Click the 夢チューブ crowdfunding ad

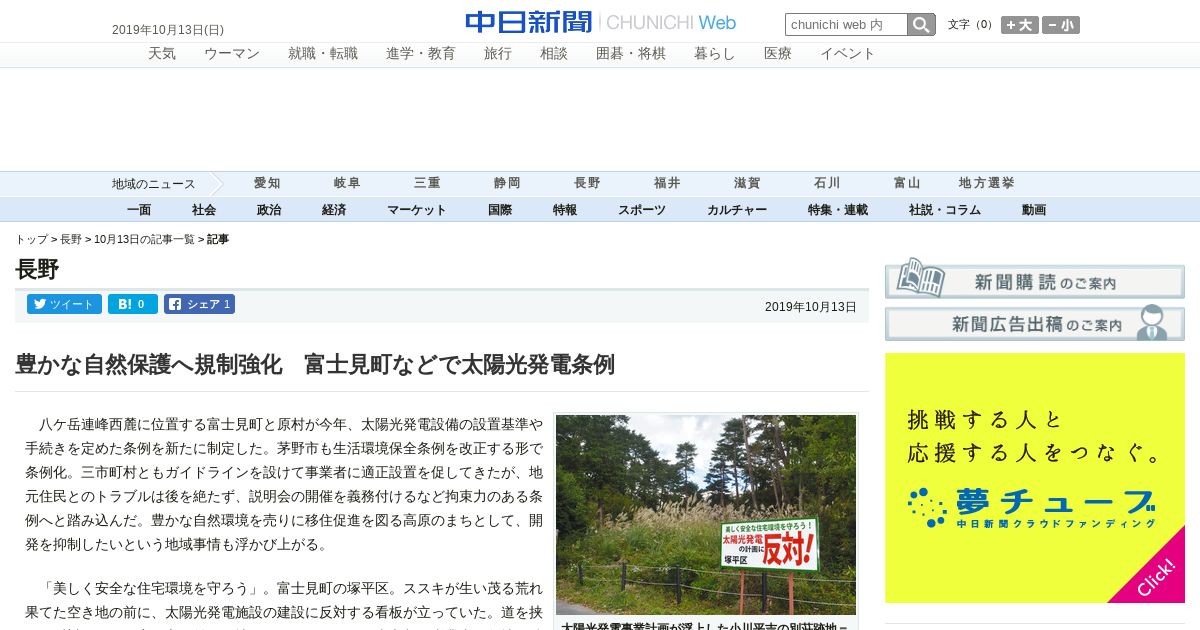coord(1035,478)
